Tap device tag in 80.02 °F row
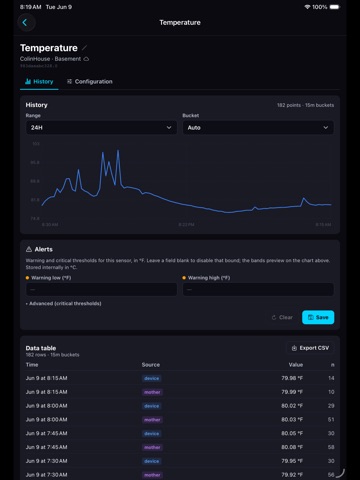 152,406
